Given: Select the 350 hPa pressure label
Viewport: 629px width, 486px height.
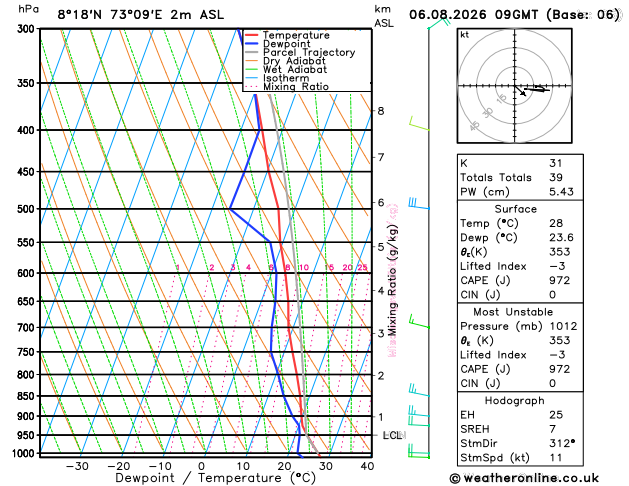Looking at the screenshot, I should 28,83.
